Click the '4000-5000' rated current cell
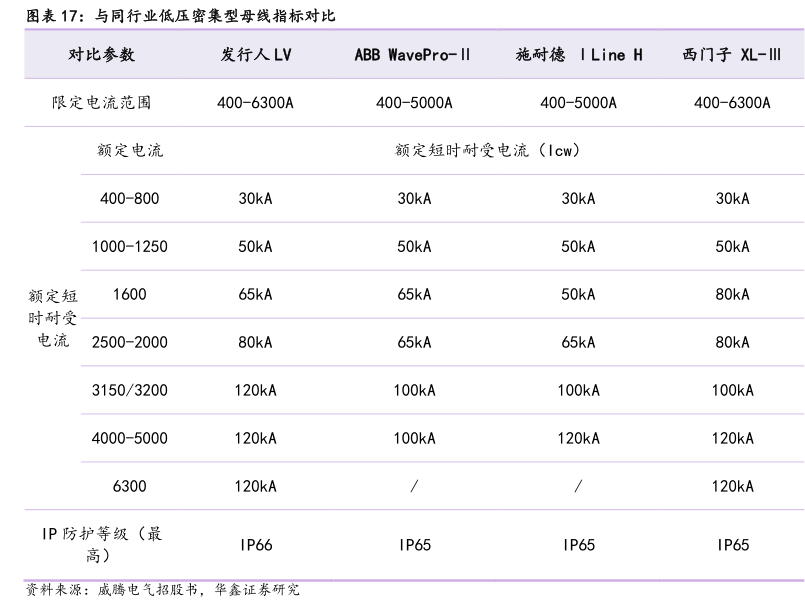Image resolution: width=805 pixels, height=608 pixels. (130, 438)
